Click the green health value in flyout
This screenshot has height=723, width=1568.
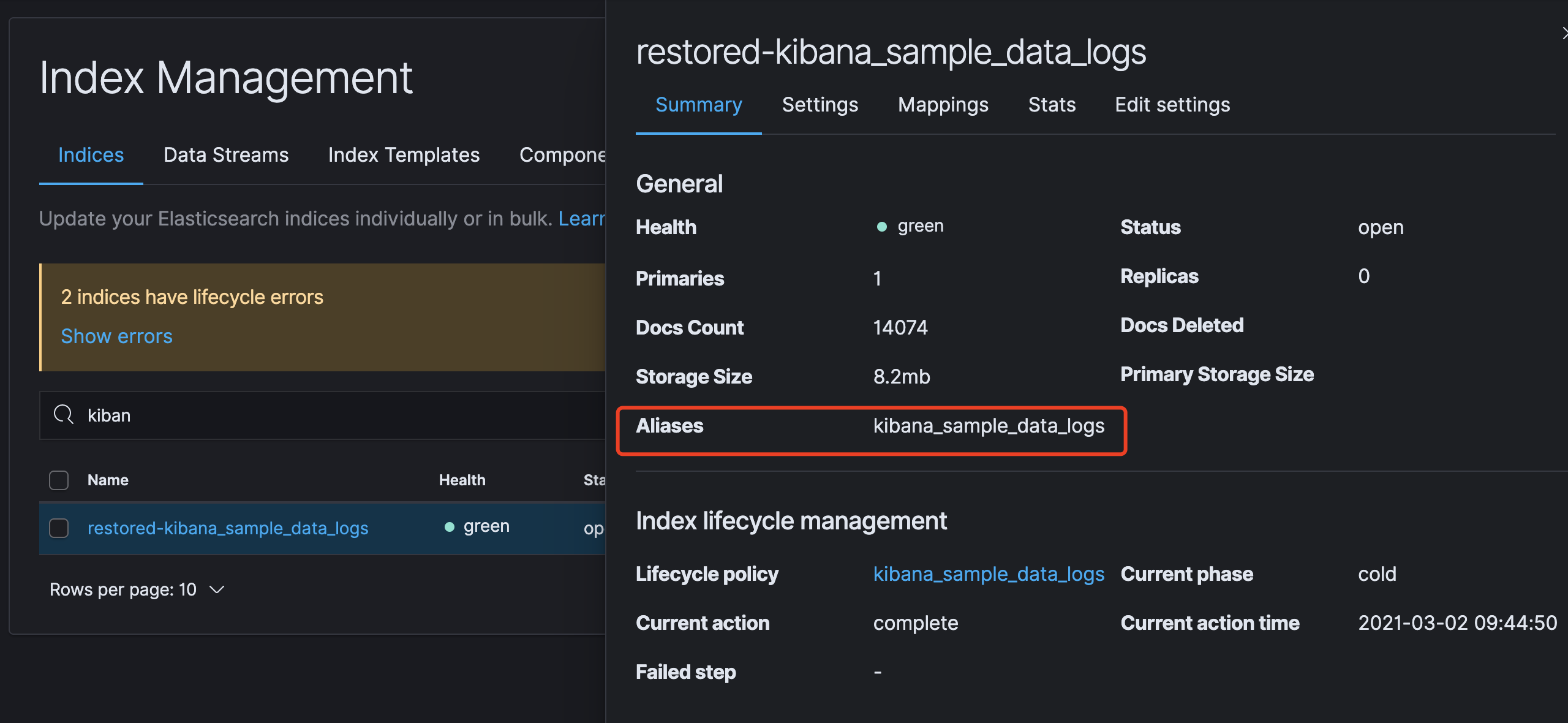[x=910, y=226]
